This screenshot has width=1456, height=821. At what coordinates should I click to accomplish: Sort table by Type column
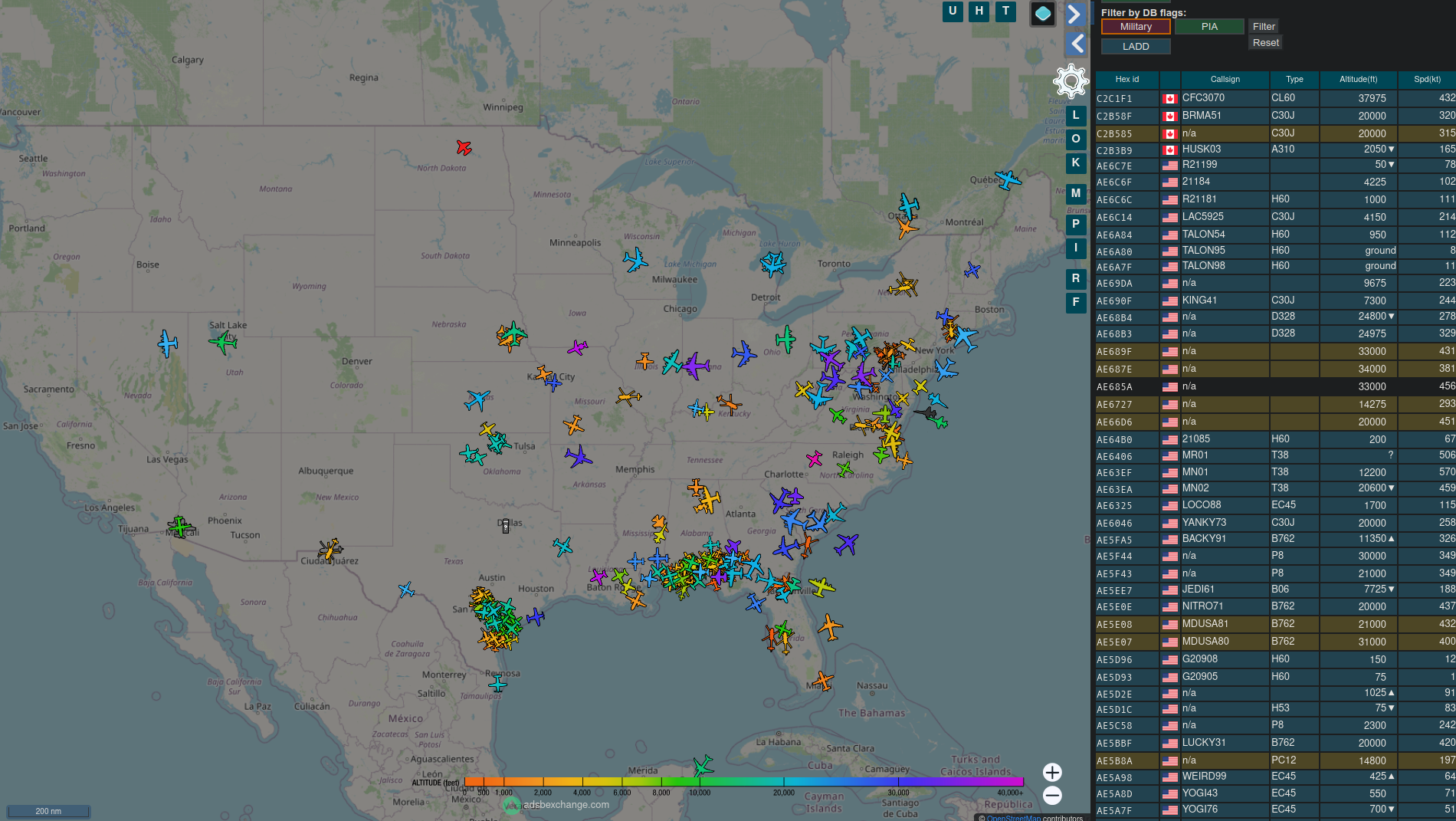click(x=1294, y=80)
